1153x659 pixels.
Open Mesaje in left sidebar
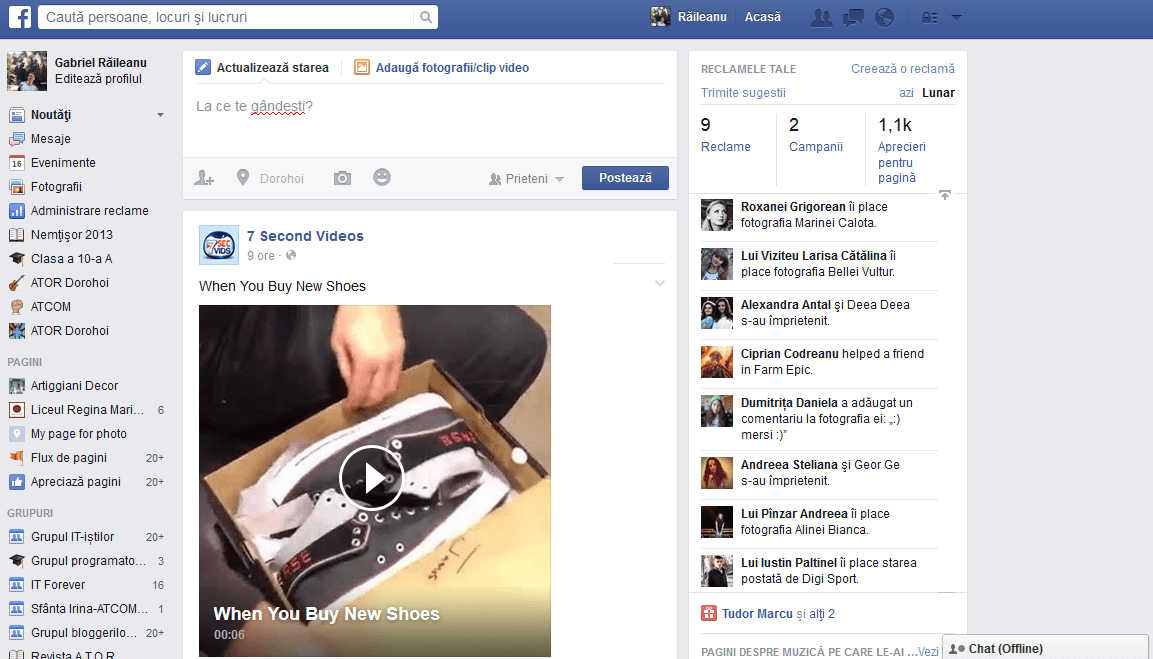(x=50, y=139)
